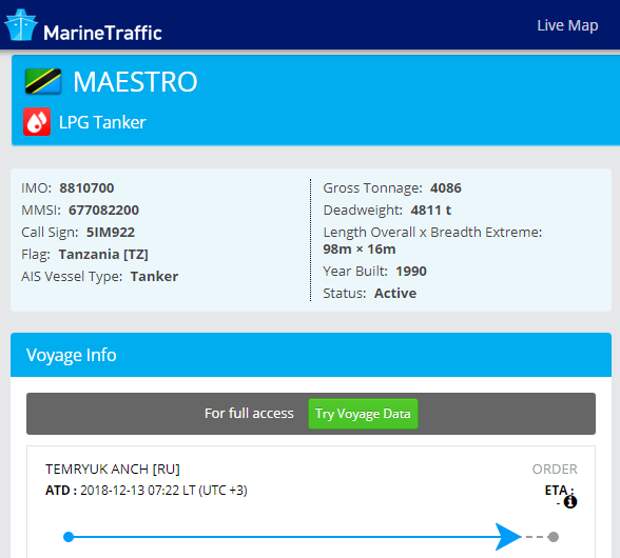The width and height of the screenshot is (620, 558).
Task: Click the grey destination dot on voyage timeline
Action: pyautogui.click(x=553, y=537)
